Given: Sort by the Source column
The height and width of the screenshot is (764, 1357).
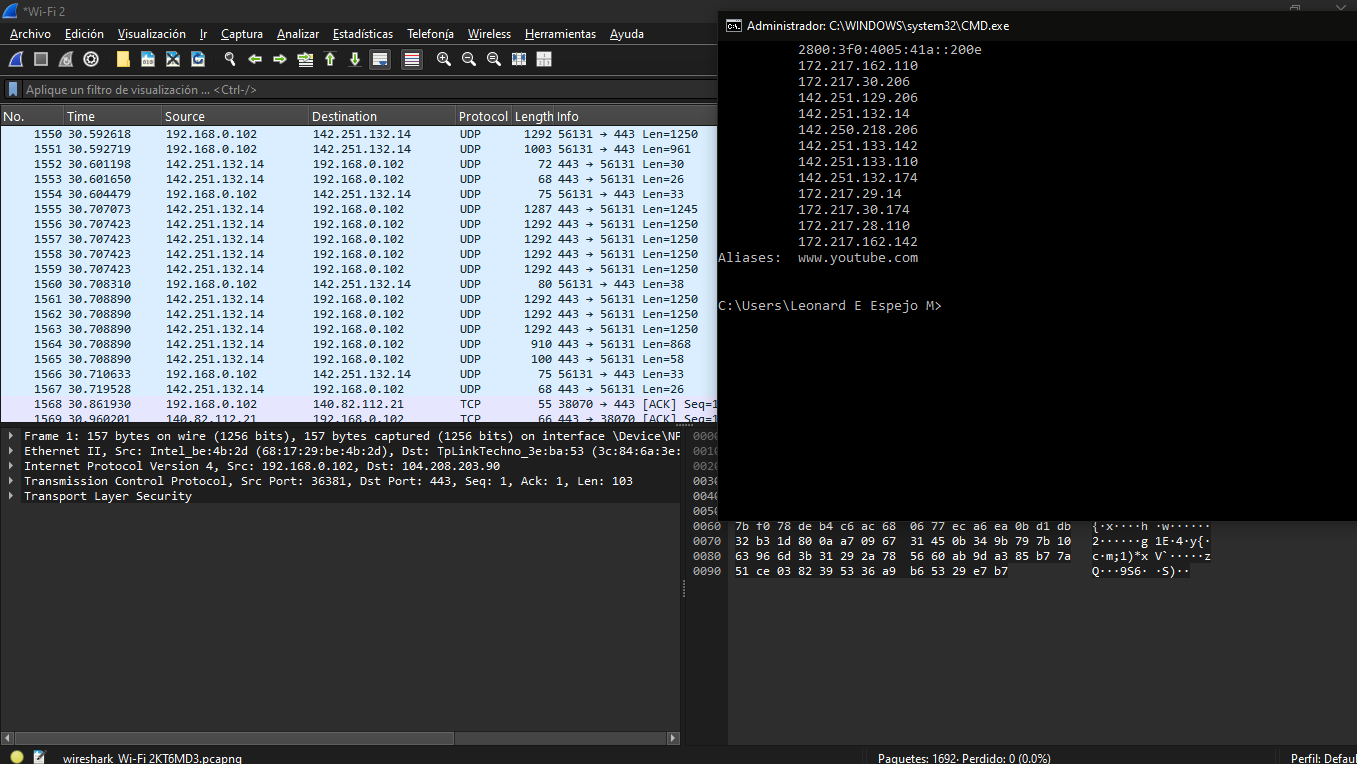Looking at the screenshot, I should (x=235, y=116).
